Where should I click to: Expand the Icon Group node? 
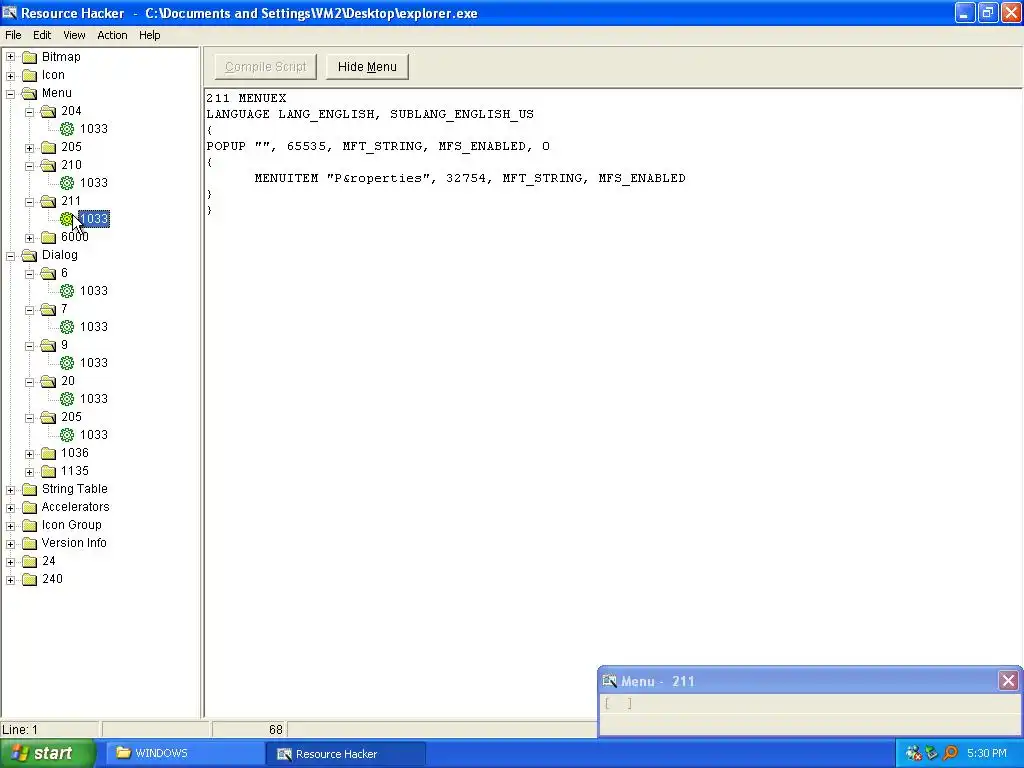point(10,526)
